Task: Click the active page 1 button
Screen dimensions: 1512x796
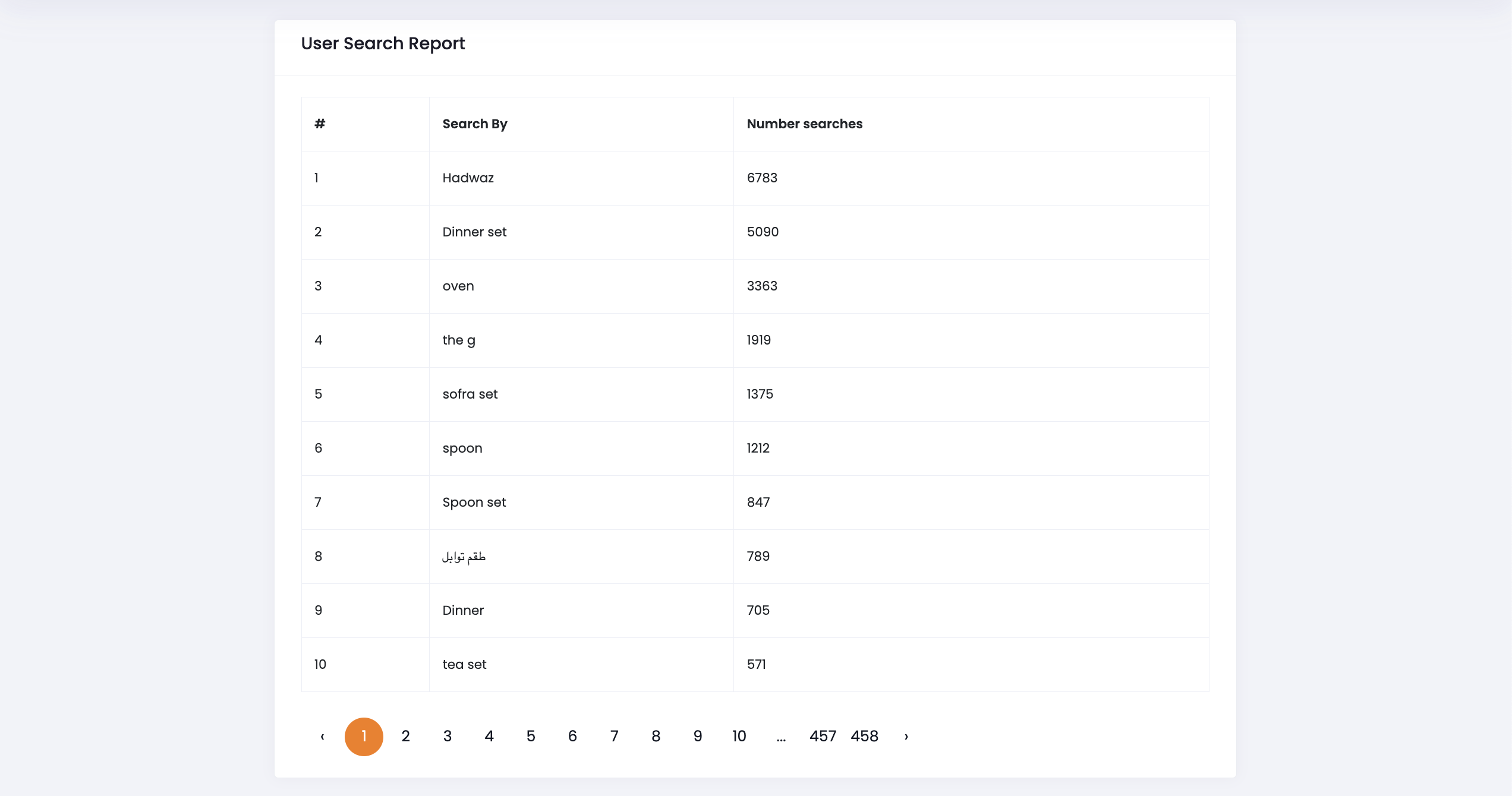Action: pyautogui.click(x=364, y=737)
